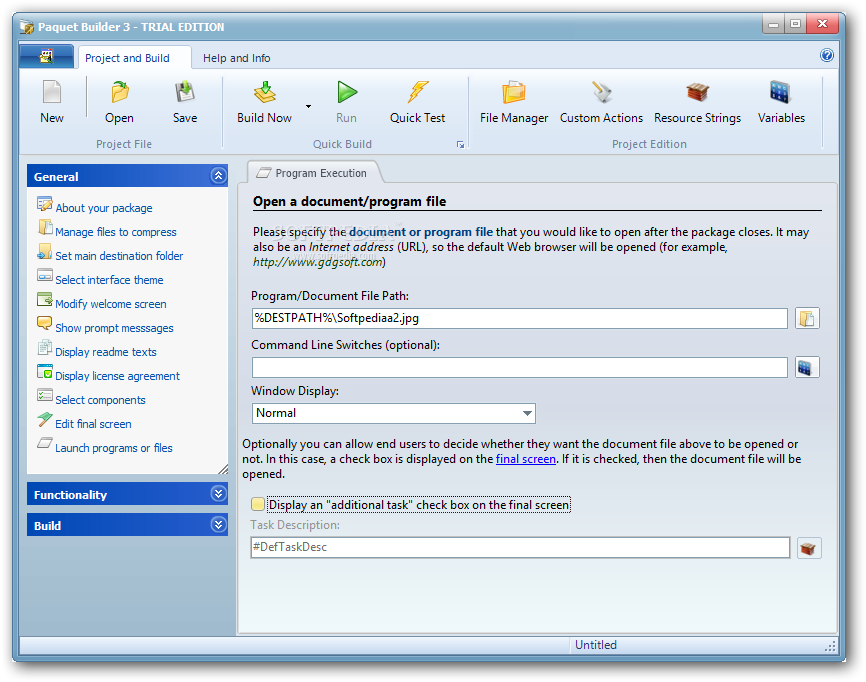The width and height of the screenshot is (866, 682).
Task: Follow the final screen link
Action: (x=526, y=459)
